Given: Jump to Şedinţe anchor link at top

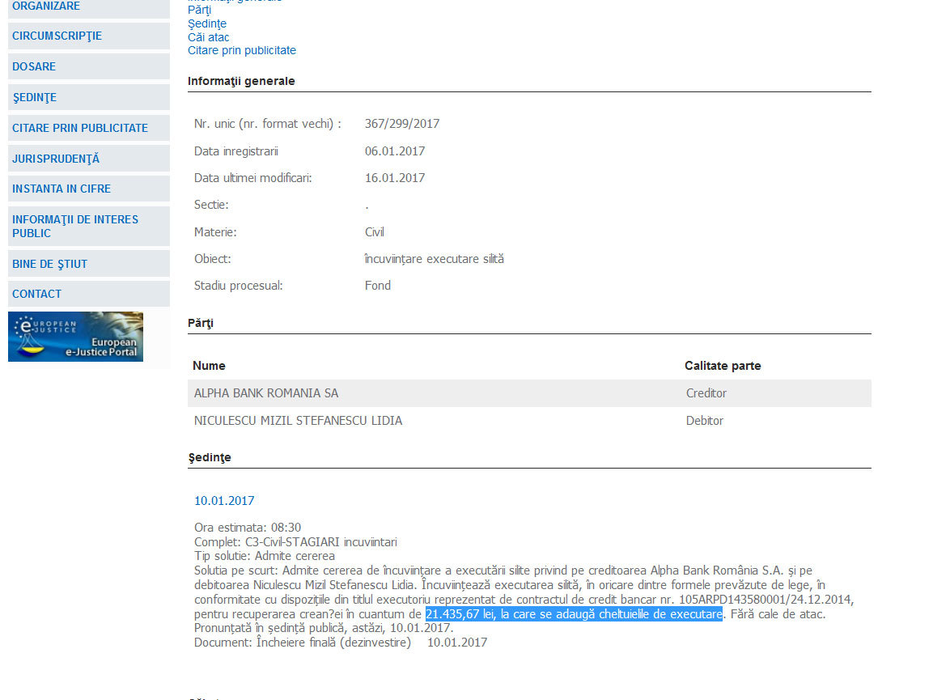Looking at the screenshot, I should click(207, 24).
